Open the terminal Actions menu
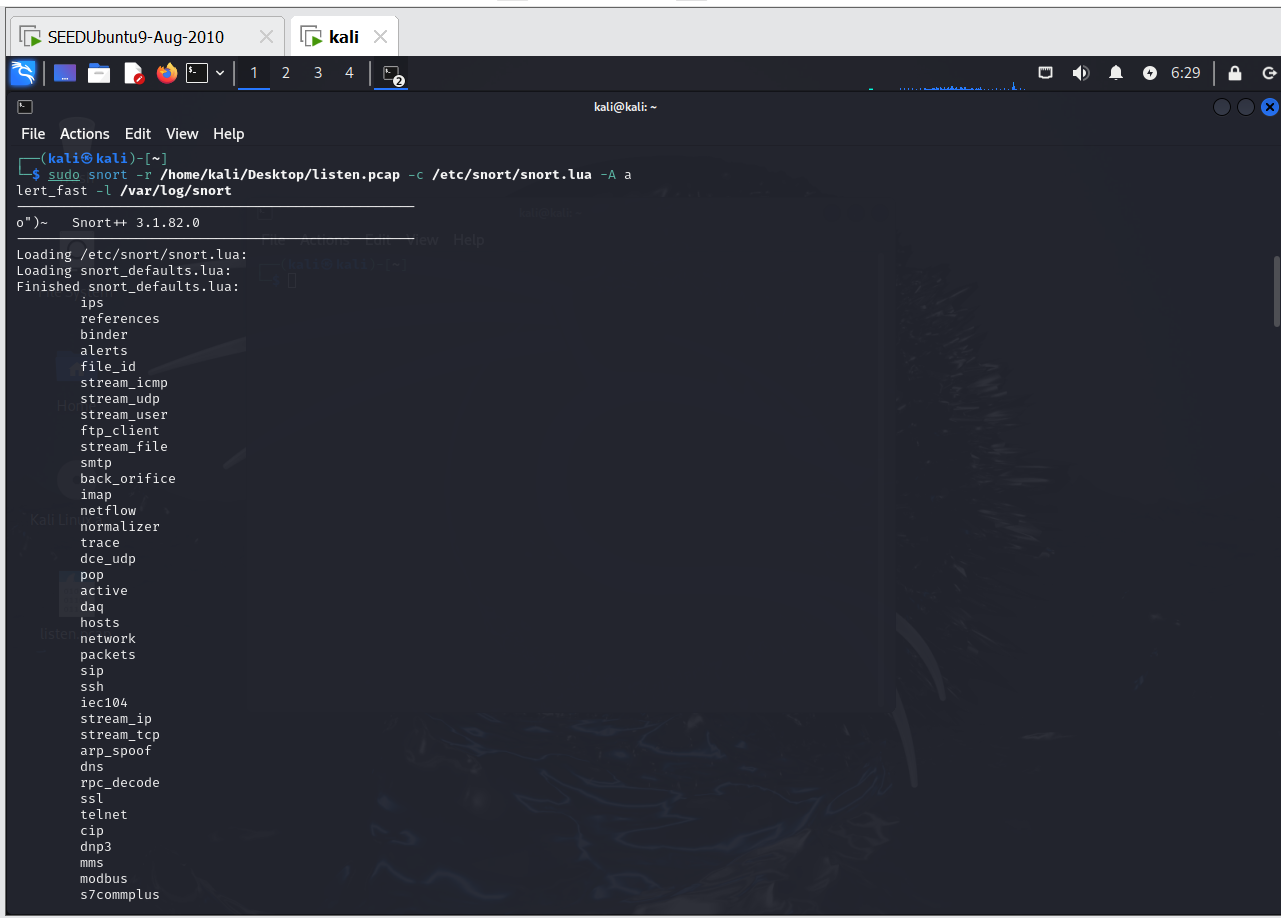The height and width of the screenshot is (918, 1281). pos(85,134)
